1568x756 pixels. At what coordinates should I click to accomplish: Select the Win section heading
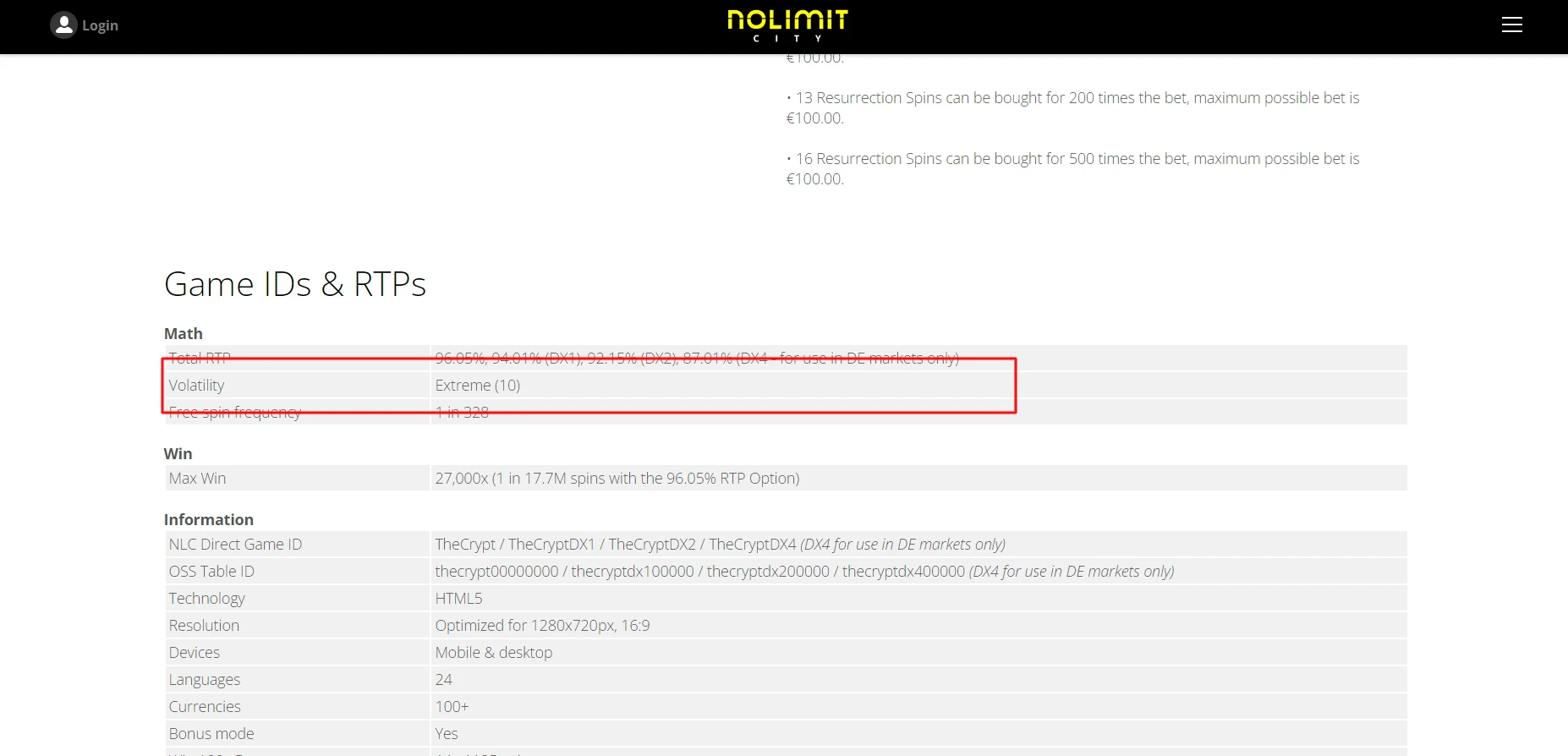point(178,453)
